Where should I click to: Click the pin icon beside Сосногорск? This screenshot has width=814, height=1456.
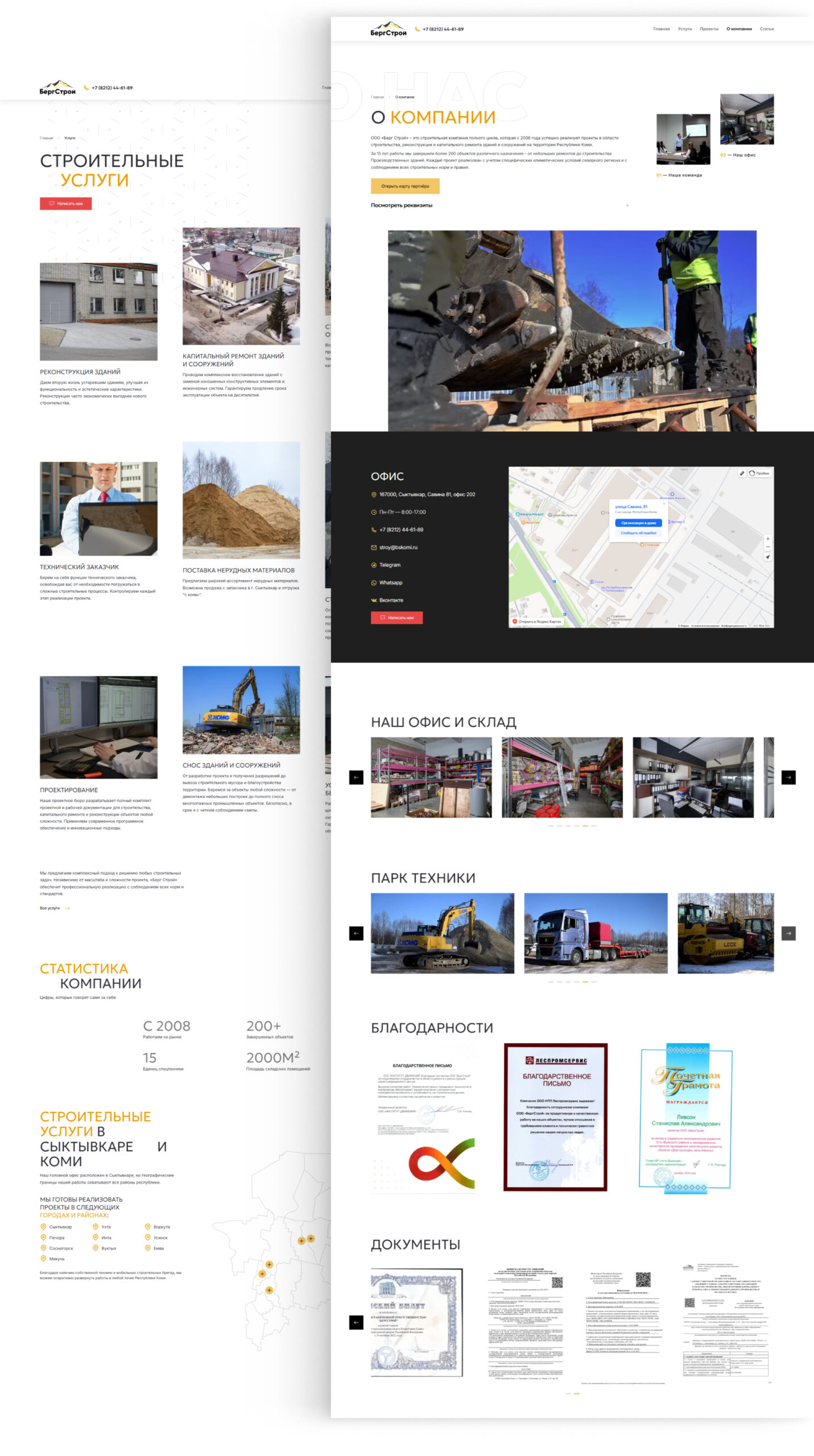(43, 1248)
